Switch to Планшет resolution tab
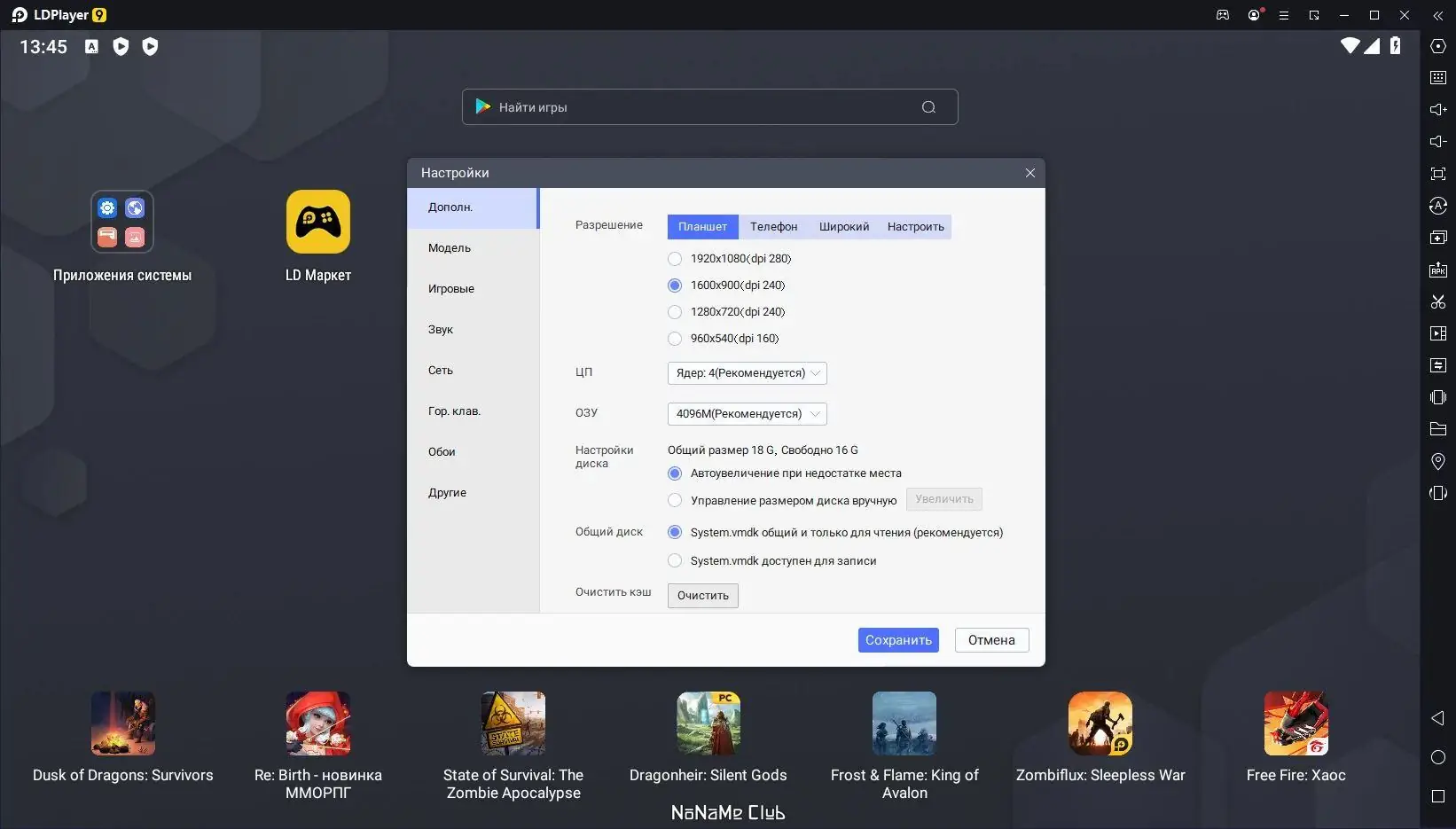The image size is (1456, 829). click(702, 227)
